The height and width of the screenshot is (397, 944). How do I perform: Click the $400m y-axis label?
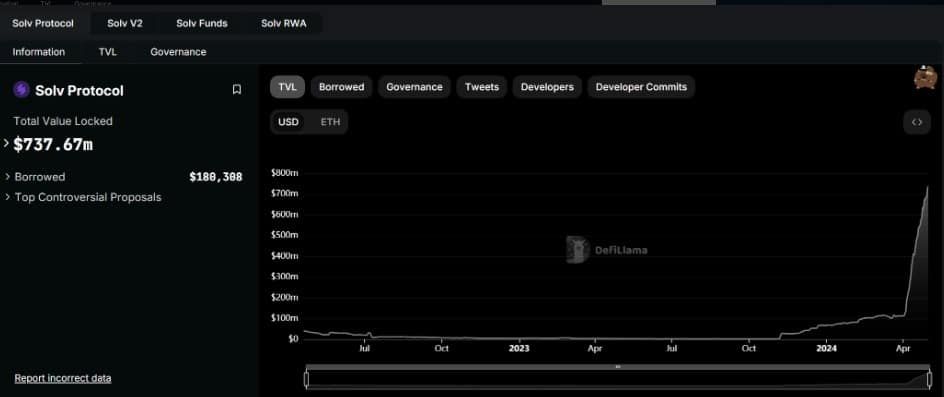285,256
